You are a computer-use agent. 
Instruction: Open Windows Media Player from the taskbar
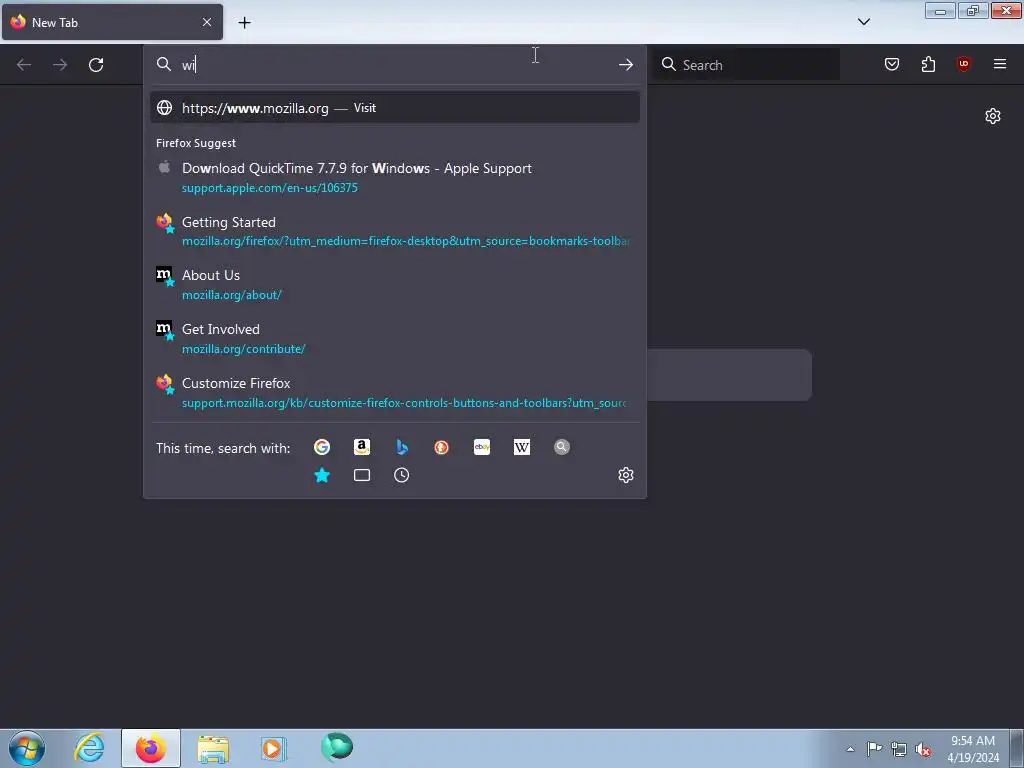(274, 748)
